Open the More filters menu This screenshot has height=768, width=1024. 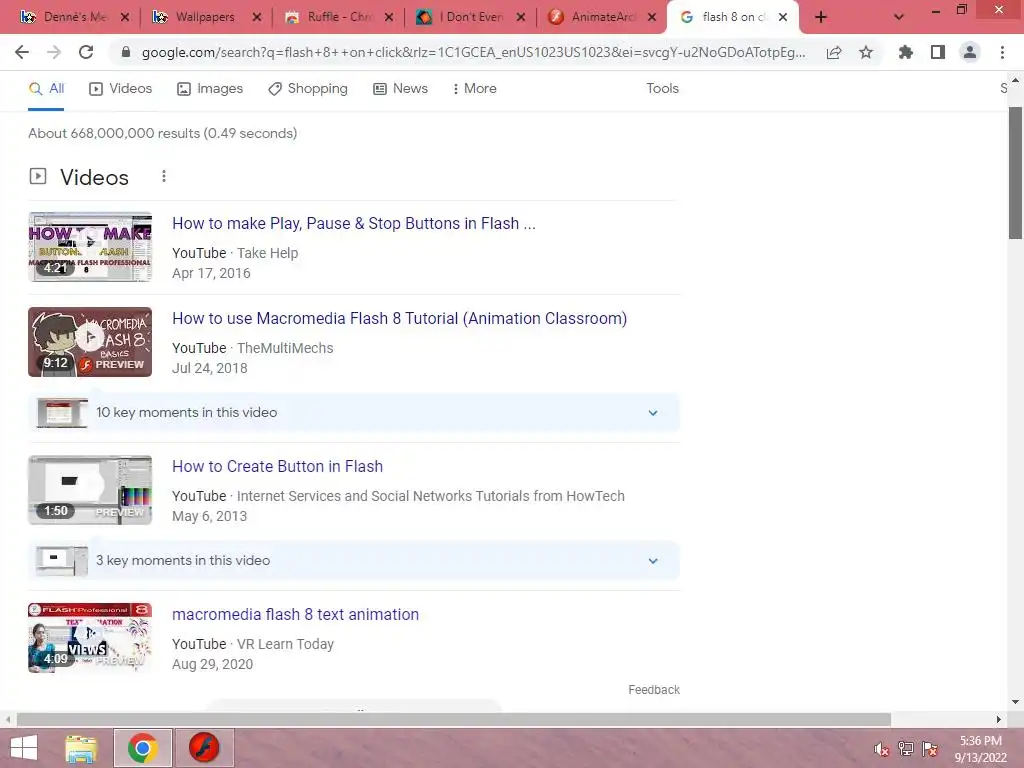click(x=475, y=89)
